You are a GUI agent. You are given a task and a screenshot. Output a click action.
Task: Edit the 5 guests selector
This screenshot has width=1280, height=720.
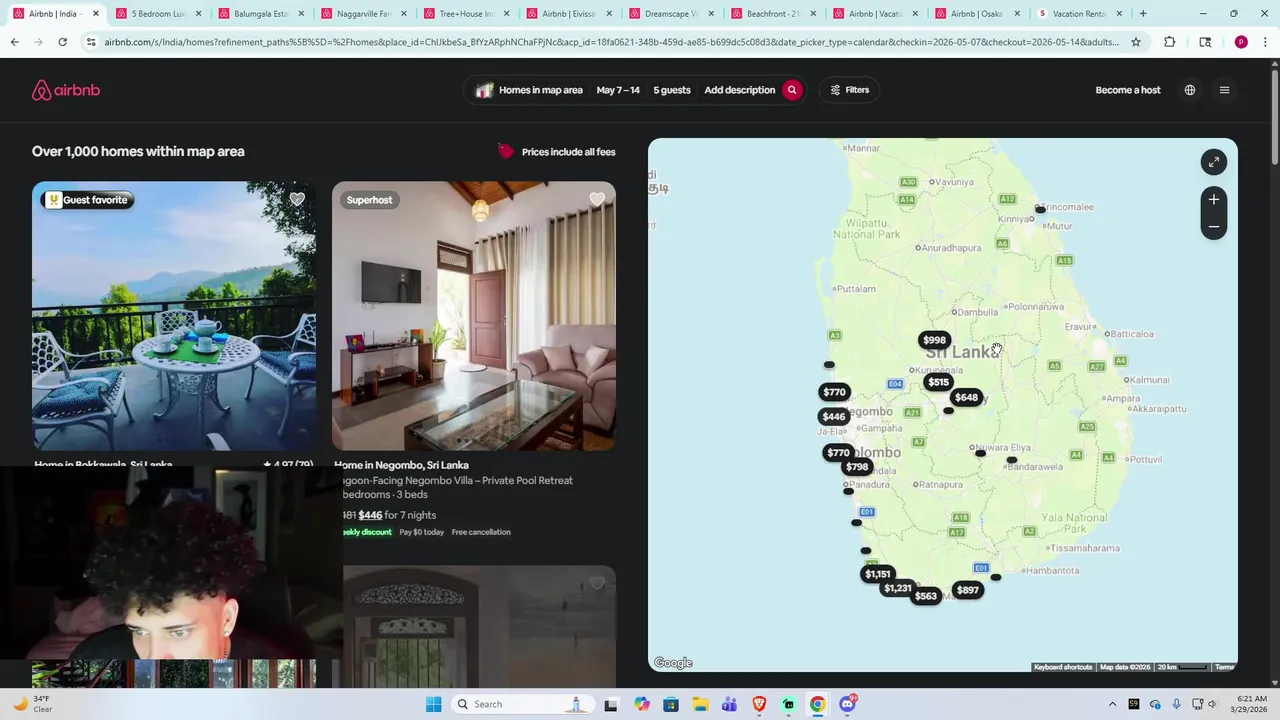click(672, 90)
